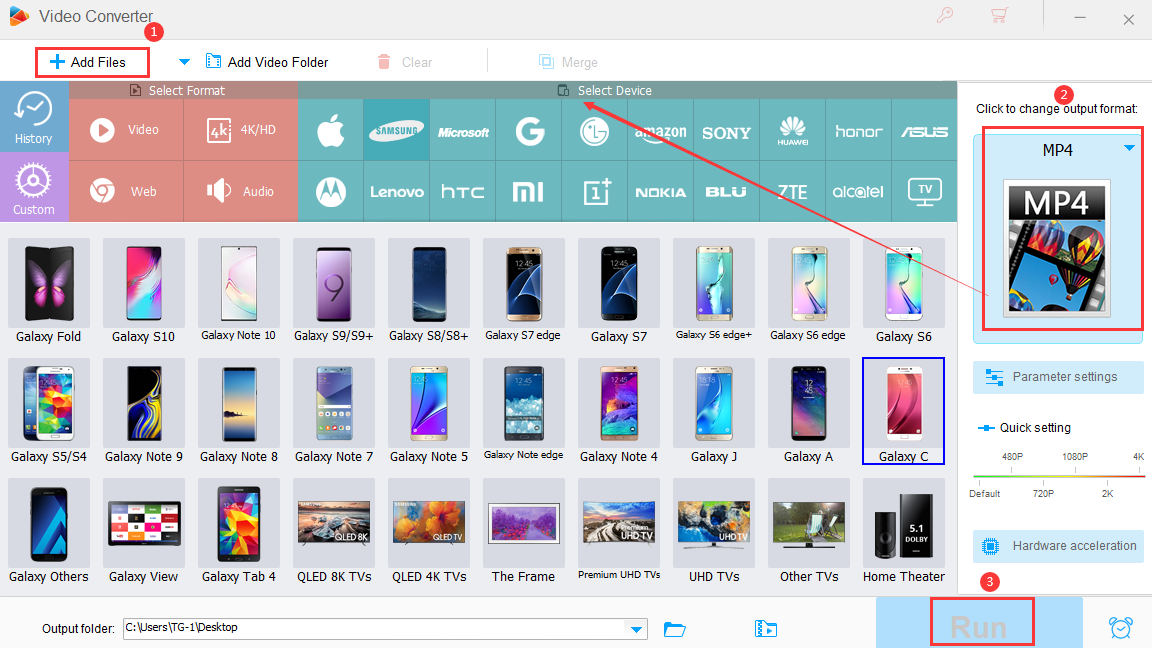Choose the Samsung device brand

tap(397, 130)
